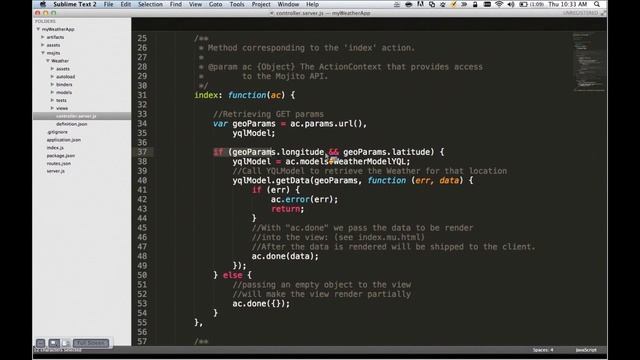Open Spotlight search magnifier icon

[x=597, y=4]
